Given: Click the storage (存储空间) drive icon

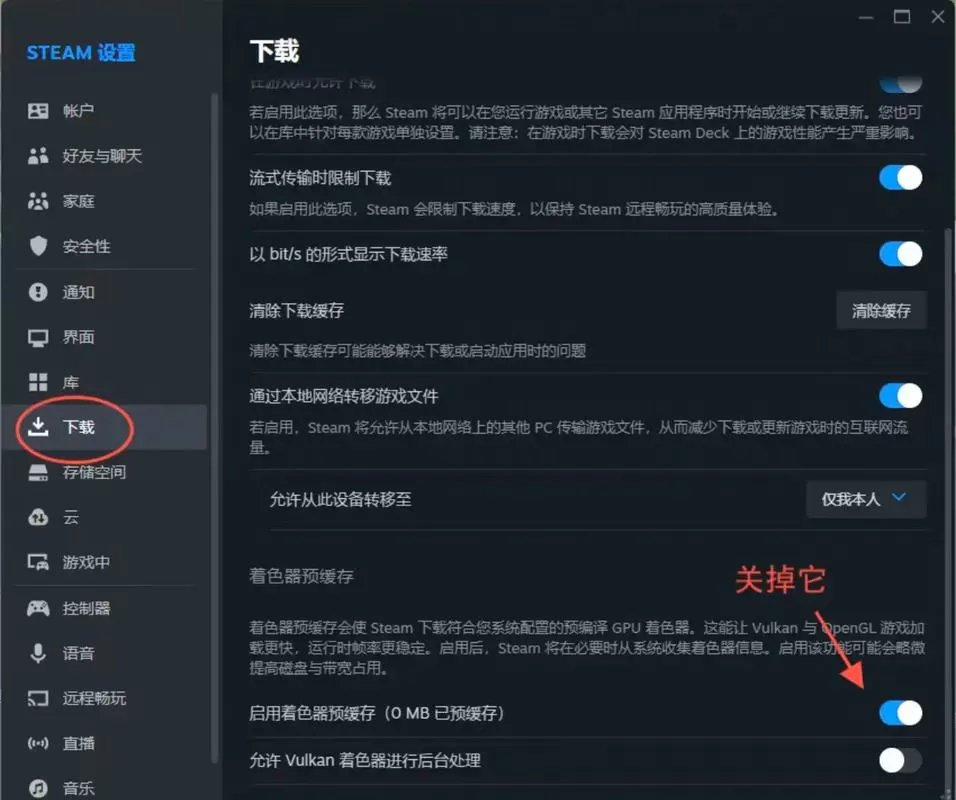Looking at the screenshot, I should pyautogui.click(x=38, y=473).
